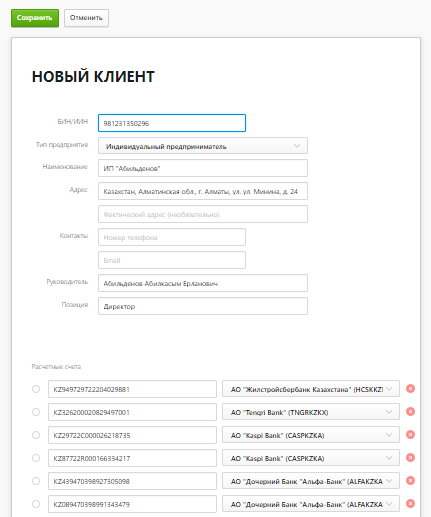This screenshot has height=517, width=431.
Task: Remove account KZ089470398991343479 red icon
Action: 410,504
